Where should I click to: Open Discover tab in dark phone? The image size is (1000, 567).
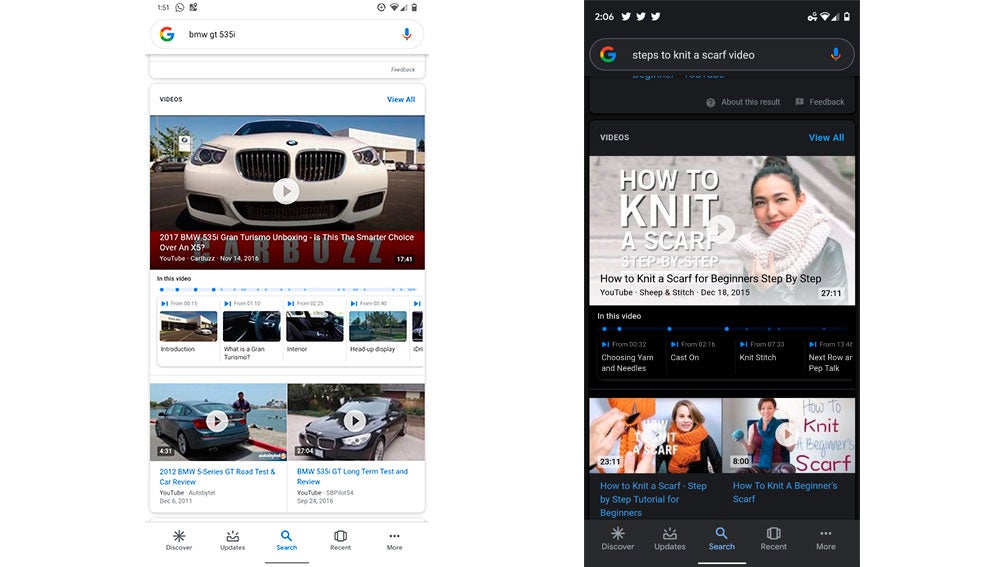(617, 539)
